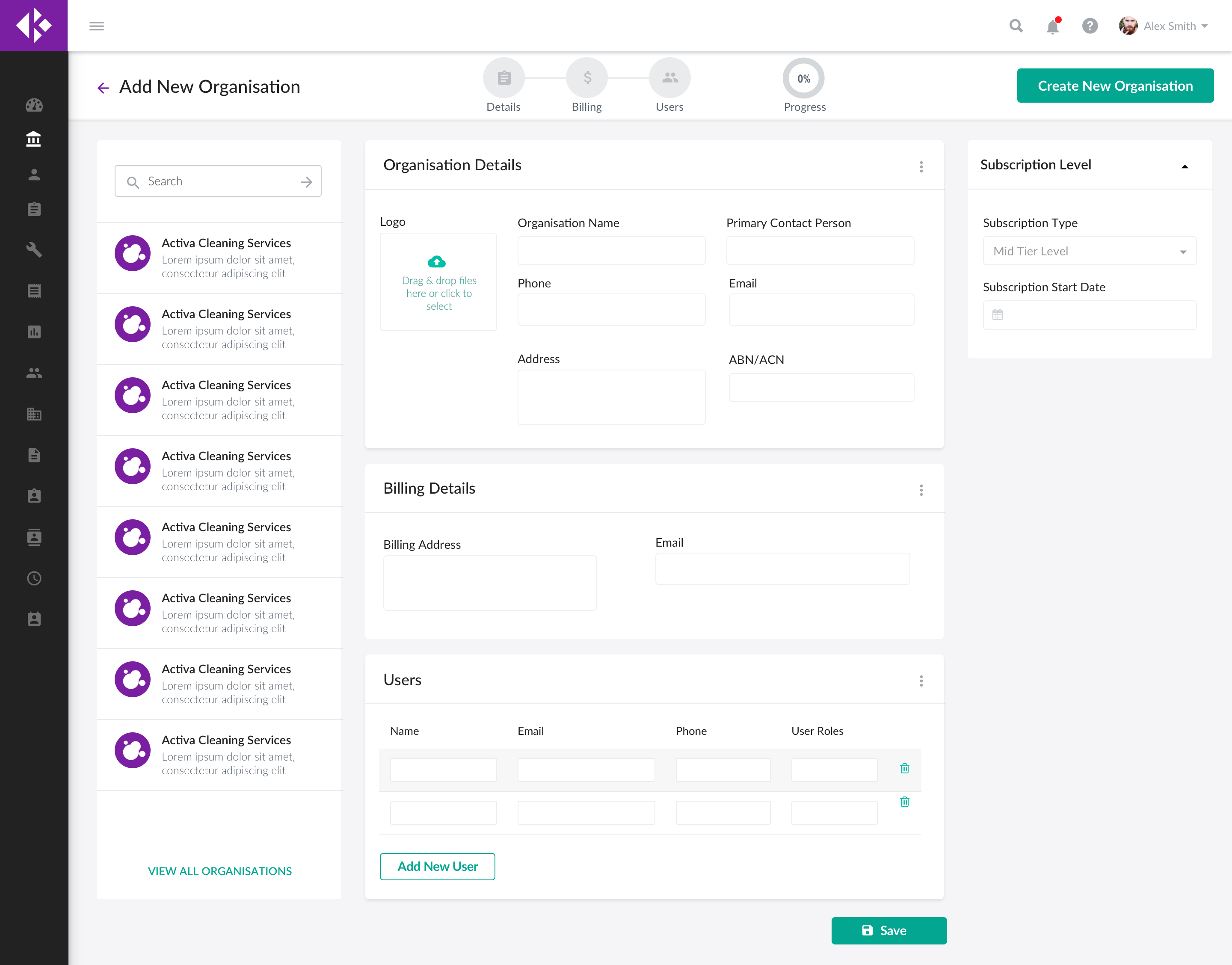Viewport: 1232px width, 965px height.
Task: Collapse the Subscription Level panel
Action: click(x=1185, y=166)
